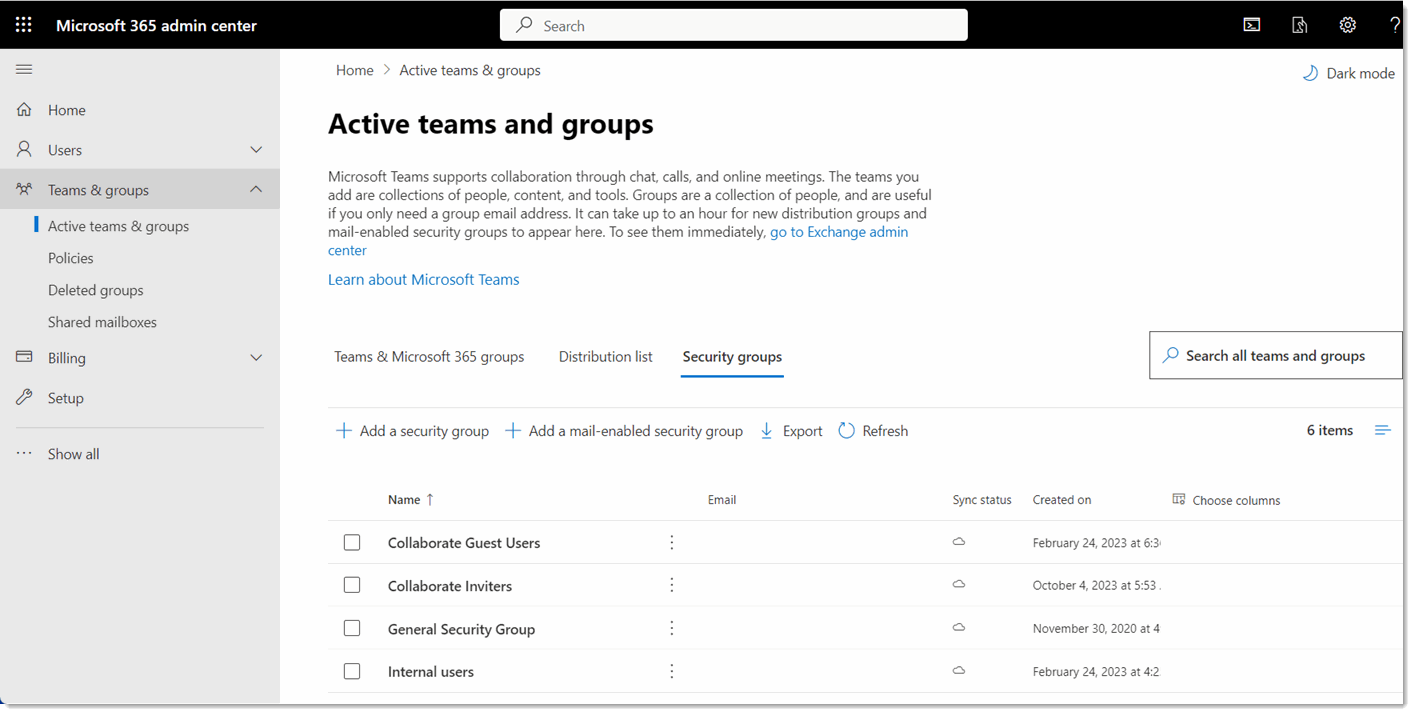Screen dimensions: 1413x714
Task: Collapse navigation using the hamburger icon
Action: [23, 69]
